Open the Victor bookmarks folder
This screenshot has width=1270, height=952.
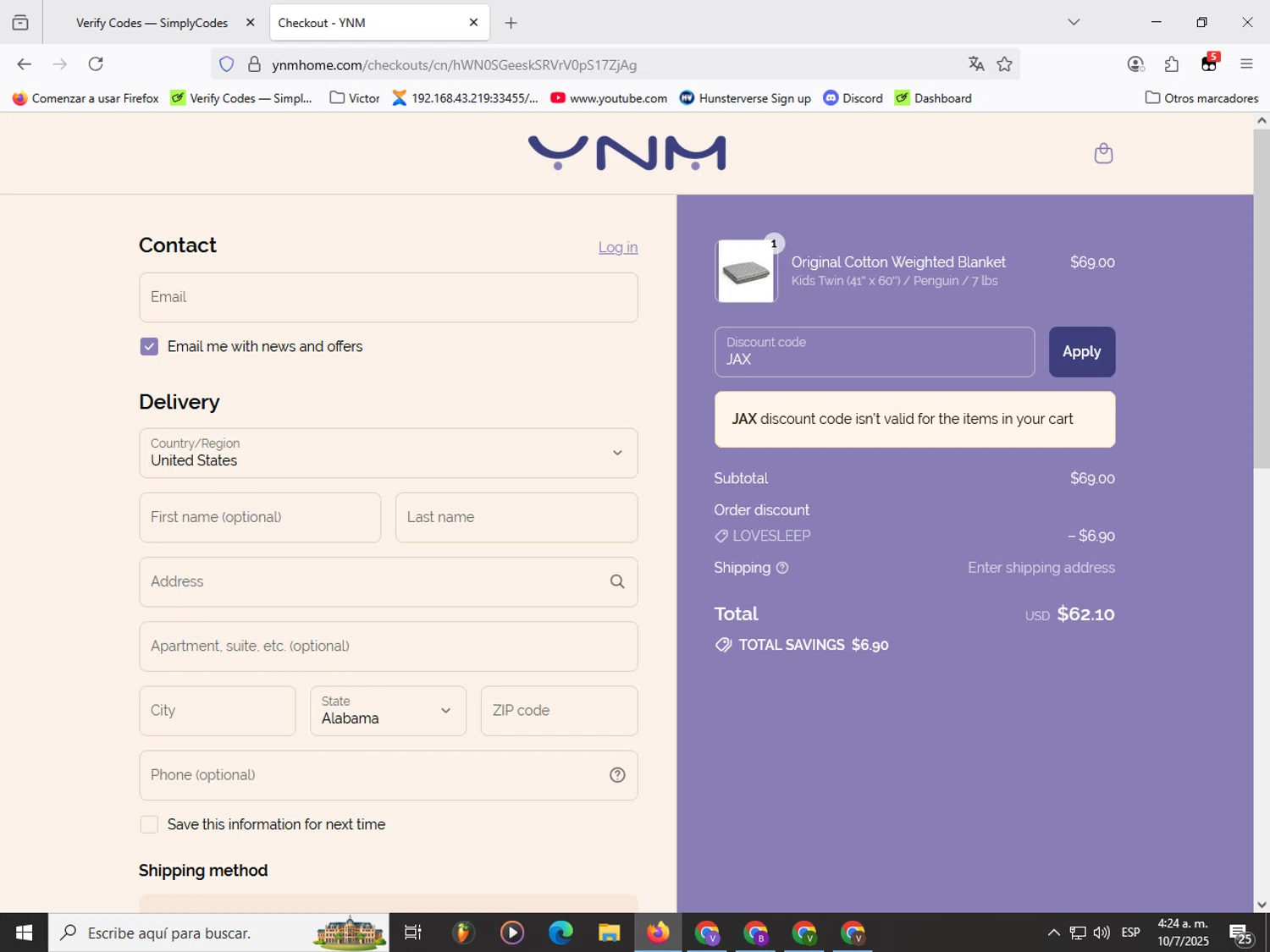pos(355,98)
